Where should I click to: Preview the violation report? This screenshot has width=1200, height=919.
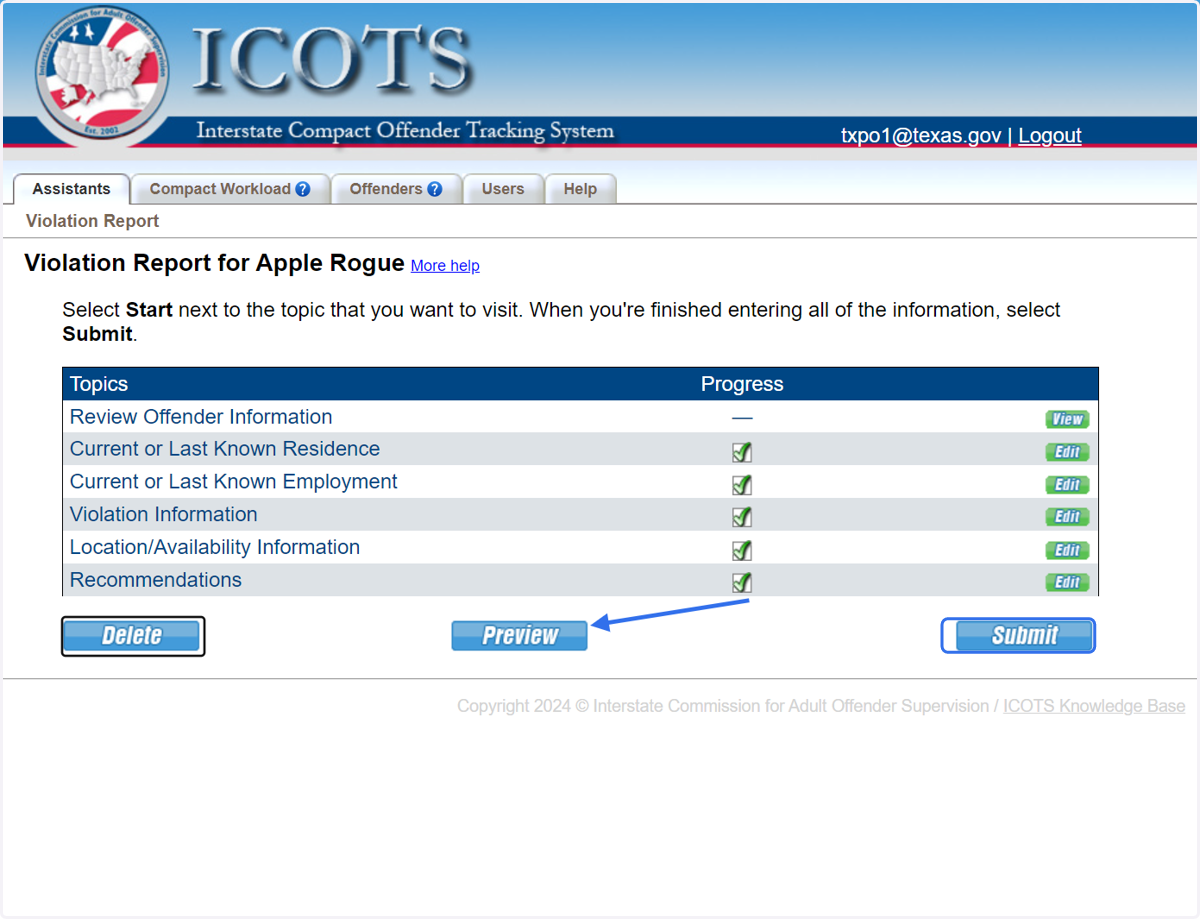coord(520,636)
